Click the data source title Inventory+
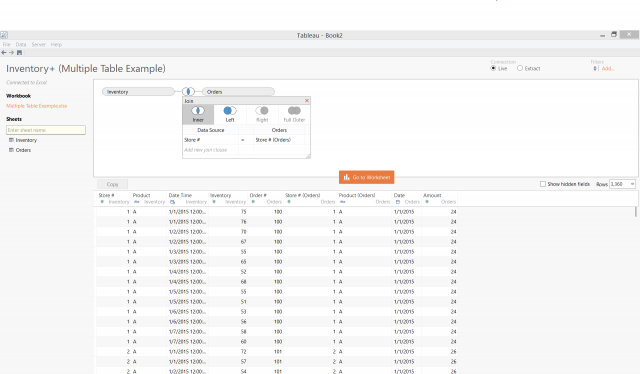The image size is (640, 374). click(86, 68)
